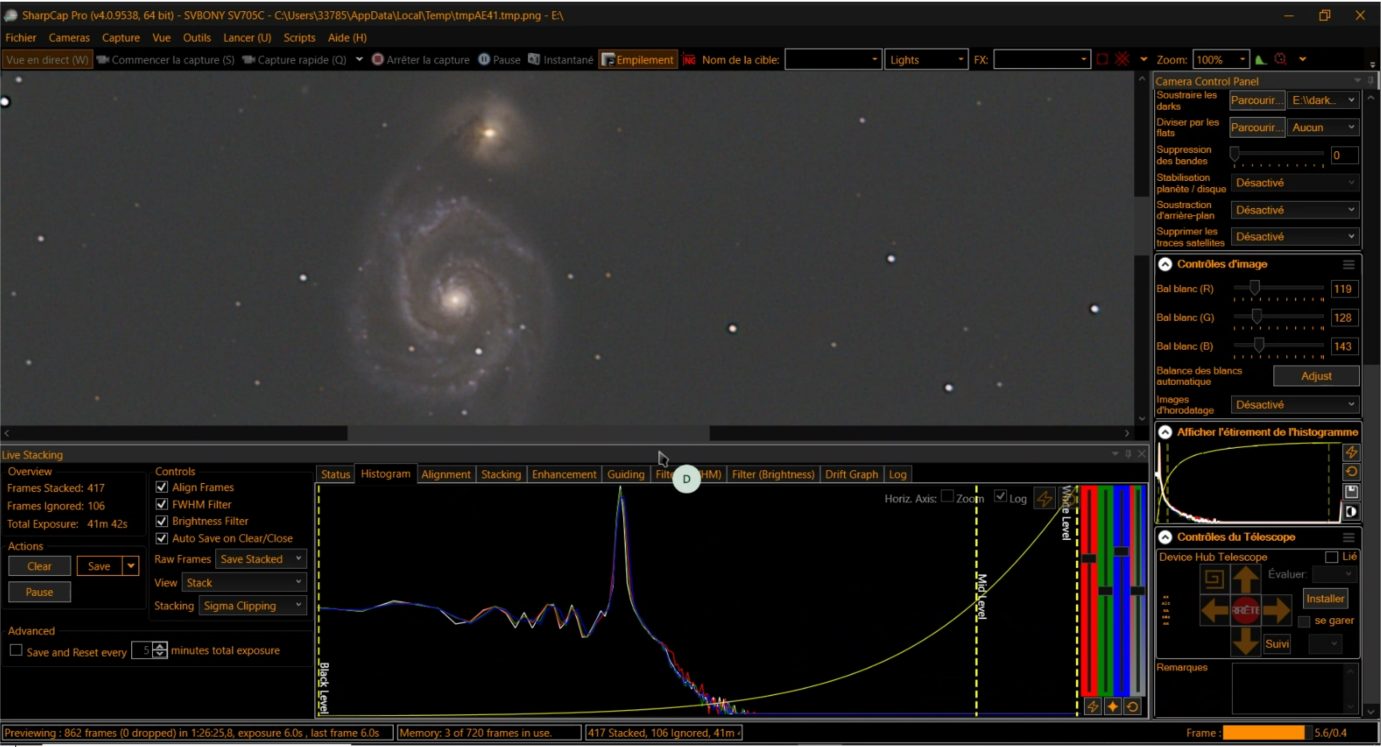This screenshot has height=747, width=1381.
Task: Uncheck the Log axis checkbox
Action: [1001, 498]
